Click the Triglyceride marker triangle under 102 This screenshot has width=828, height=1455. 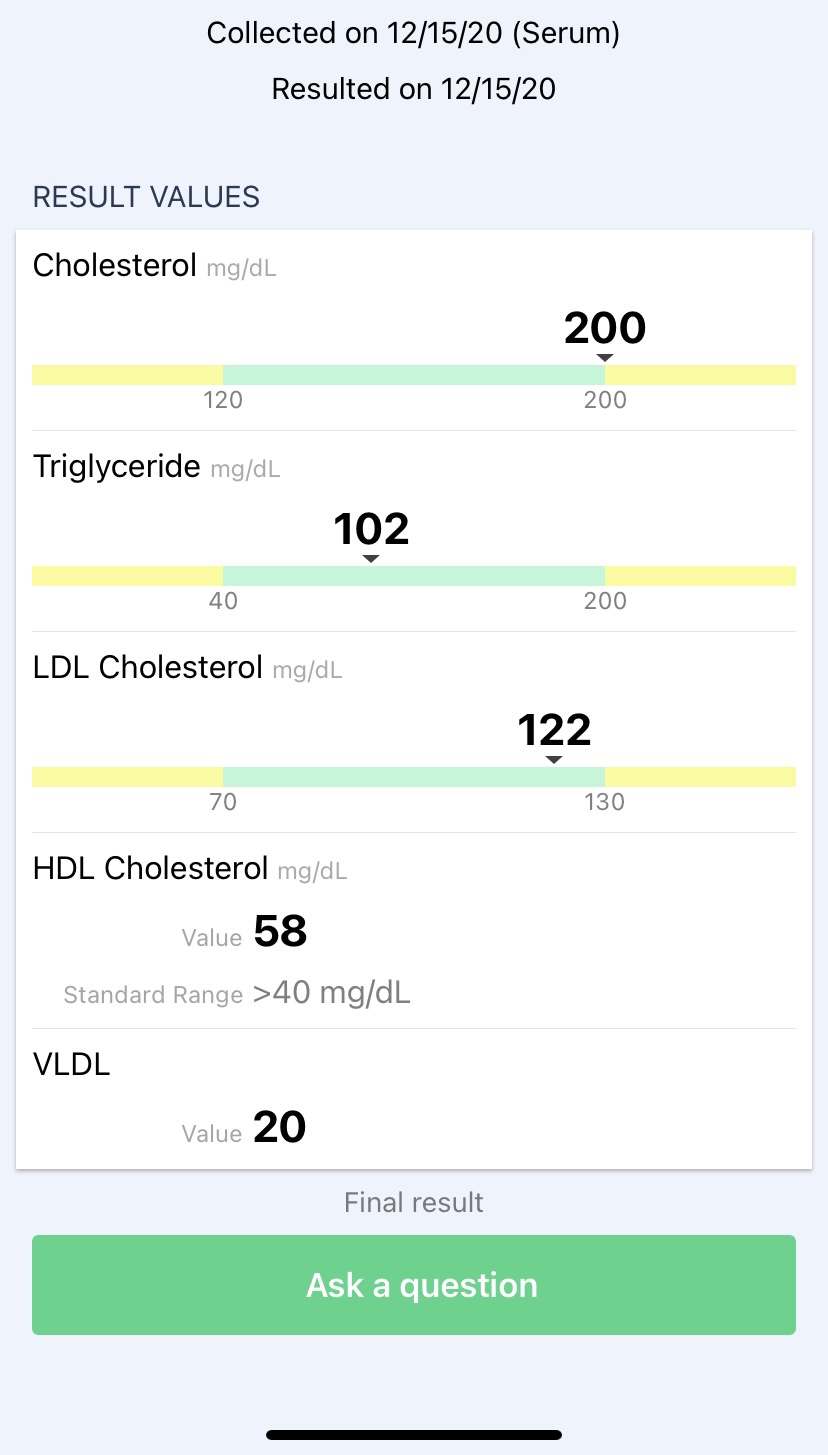[x=371, y=559]
